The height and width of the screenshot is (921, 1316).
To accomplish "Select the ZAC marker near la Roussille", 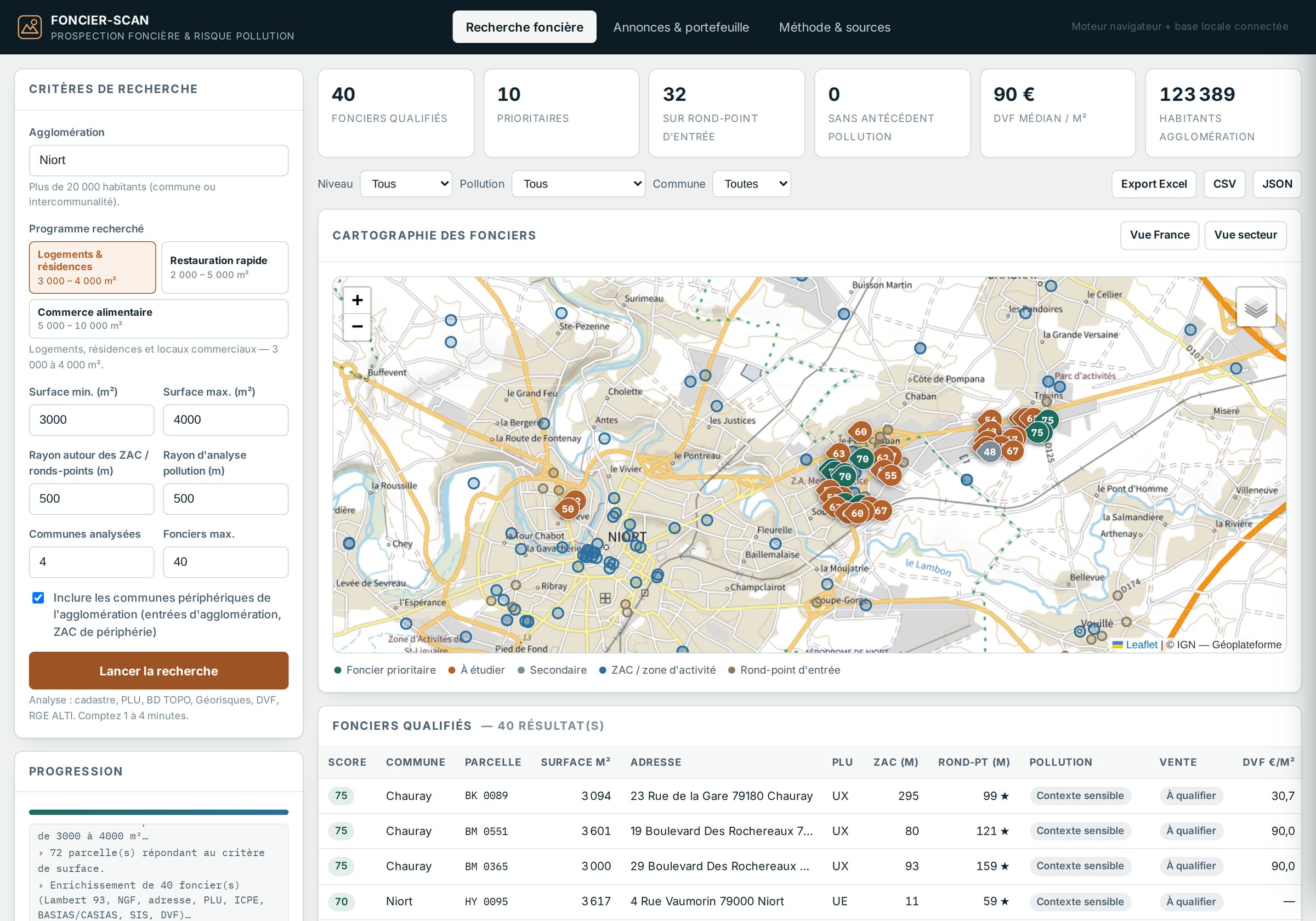I will [x=473, y=483].
